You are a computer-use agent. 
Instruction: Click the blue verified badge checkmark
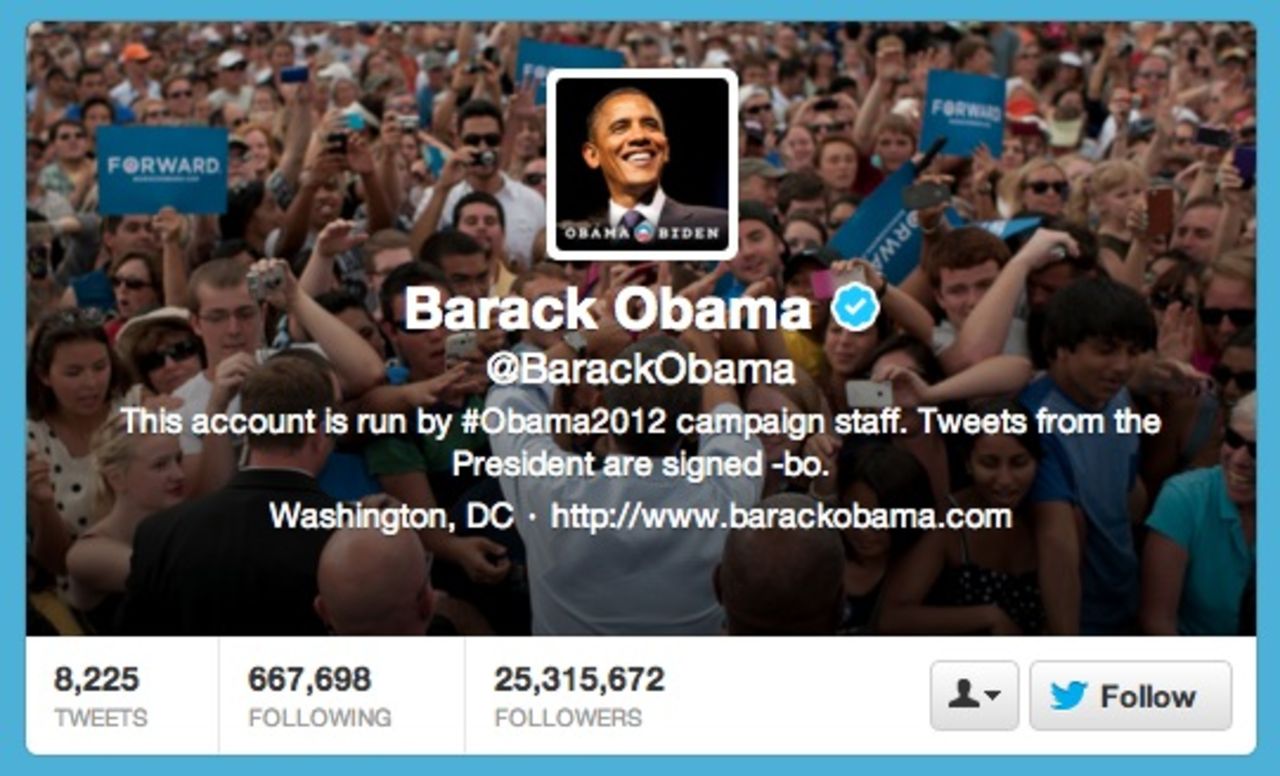click(x=857, y=308)
